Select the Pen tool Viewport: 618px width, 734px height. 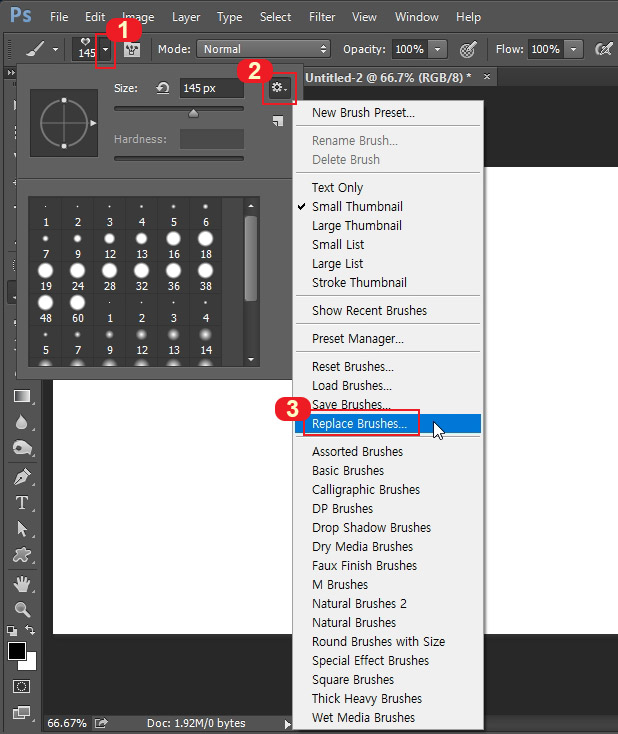point(22,477)
